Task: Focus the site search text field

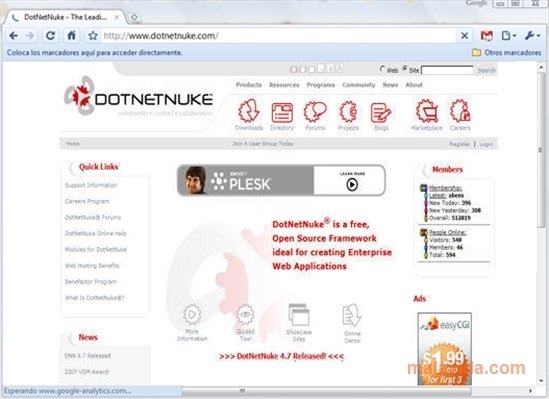Action: tap(447, 70)
